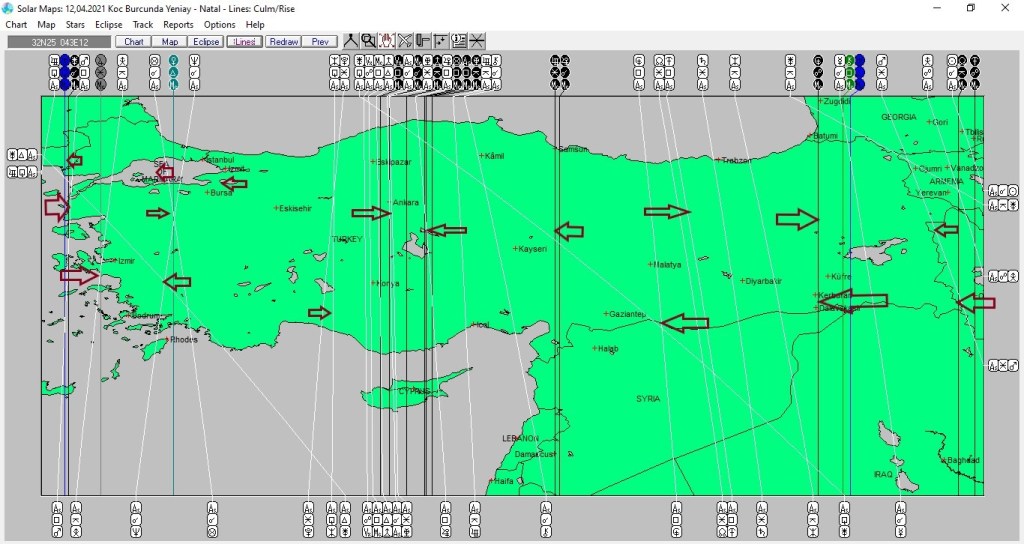Screen dimensions: 1024x544
Task: Click the 32N25 043E12 coordinates field
Action: pyautogui.click(x=59, y=42)
